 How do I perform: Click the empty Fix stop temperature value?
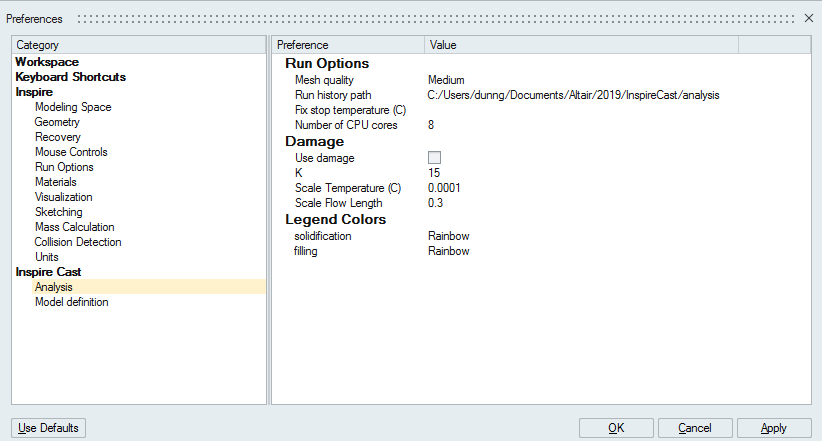[x=581, y=110]
